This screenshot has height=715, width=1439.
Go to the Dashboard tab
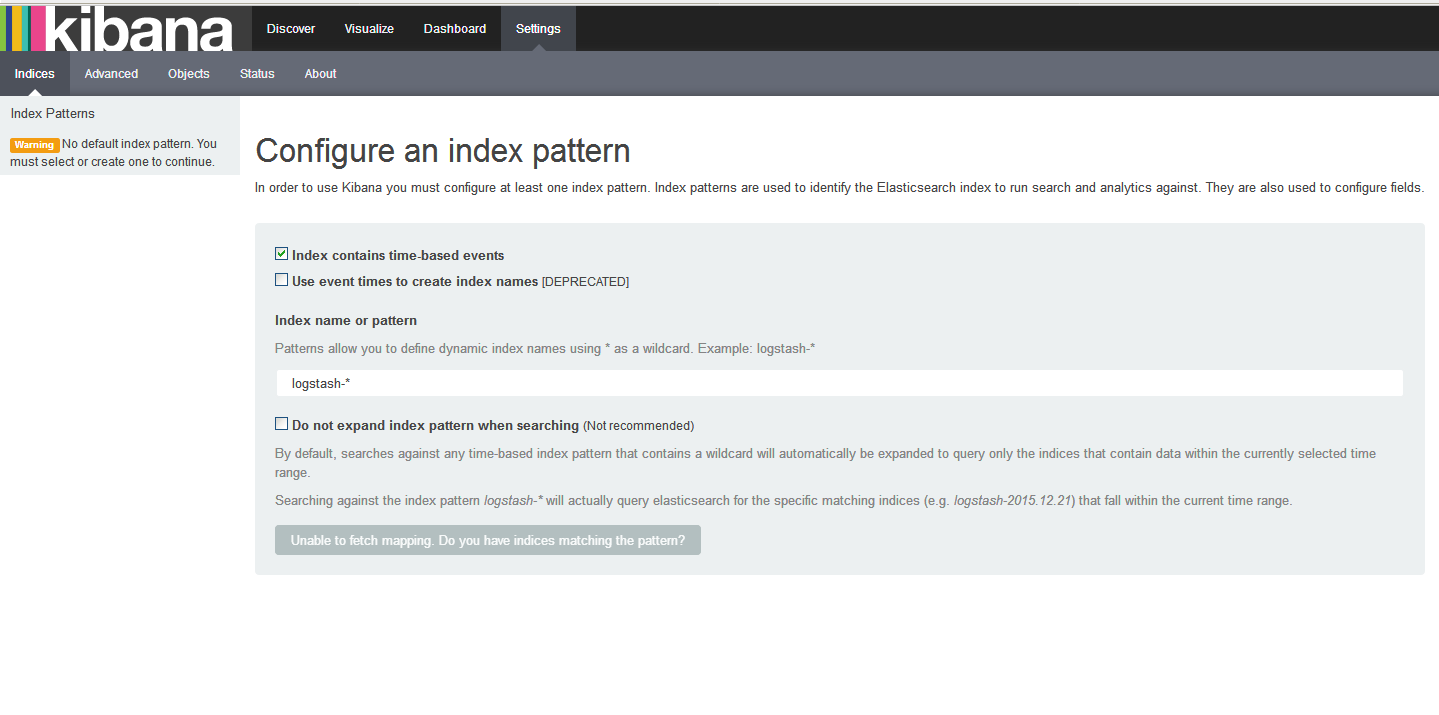click(455, 29)
